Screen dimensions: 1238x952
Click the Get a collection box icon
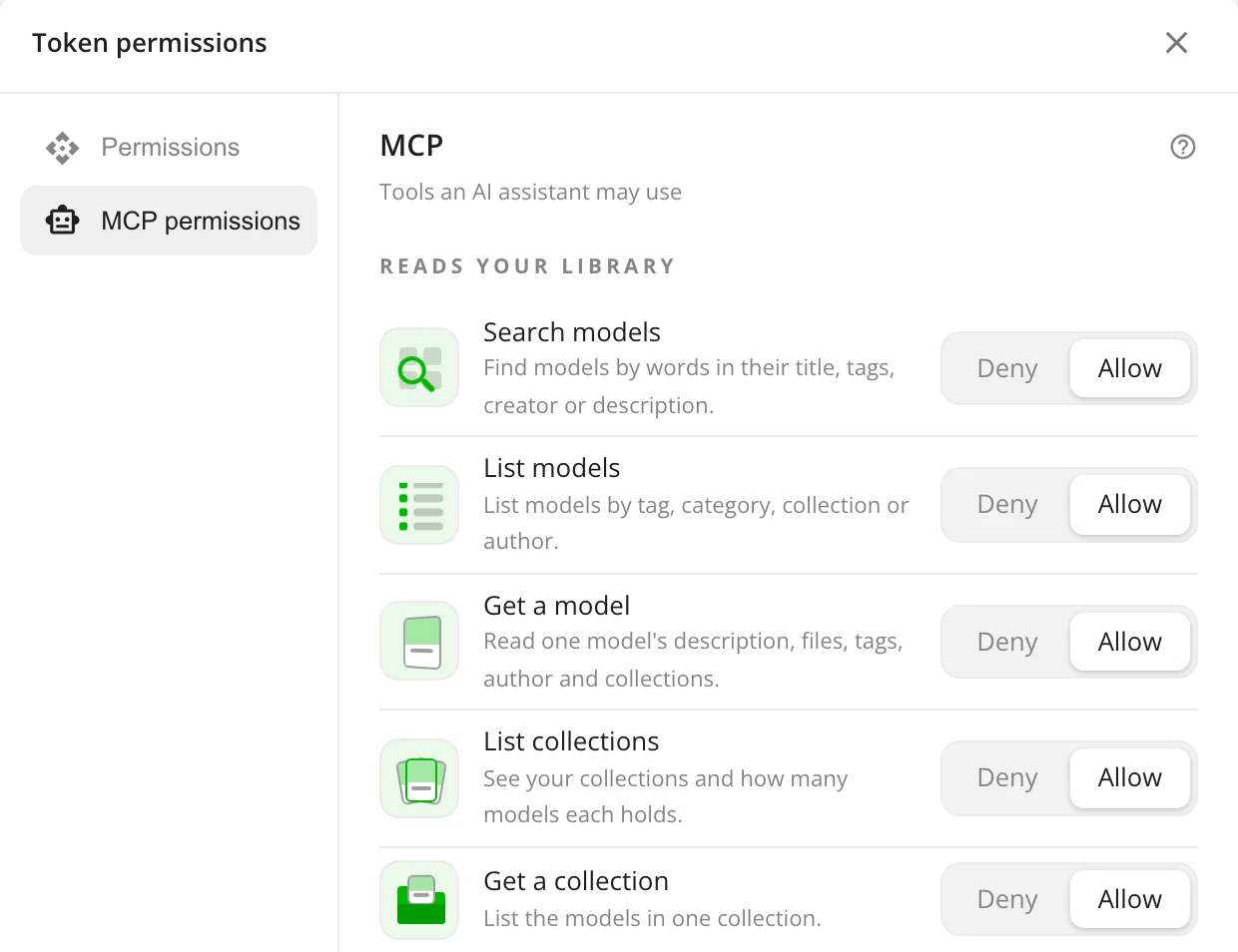click(x=419, y=900)
